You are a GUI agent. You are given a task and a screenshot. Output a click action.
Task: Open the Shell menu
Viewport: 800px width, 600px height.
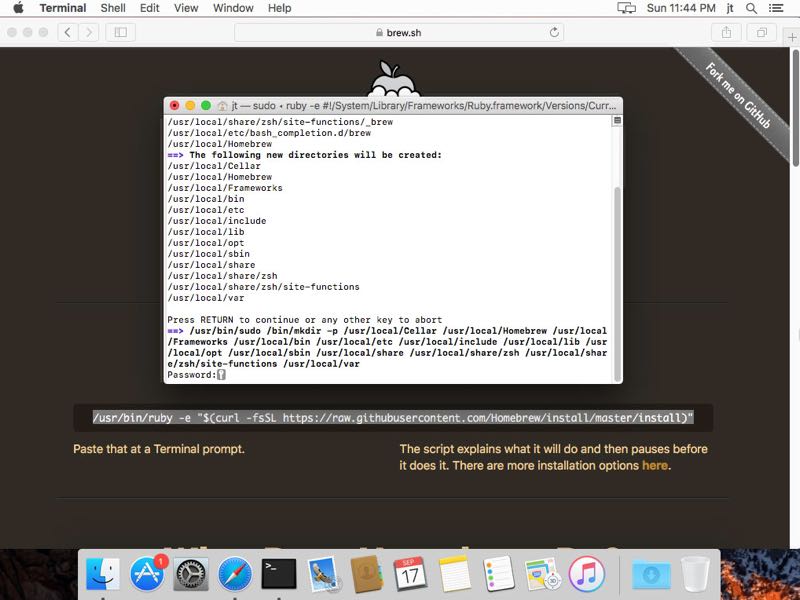coord(113,8)
